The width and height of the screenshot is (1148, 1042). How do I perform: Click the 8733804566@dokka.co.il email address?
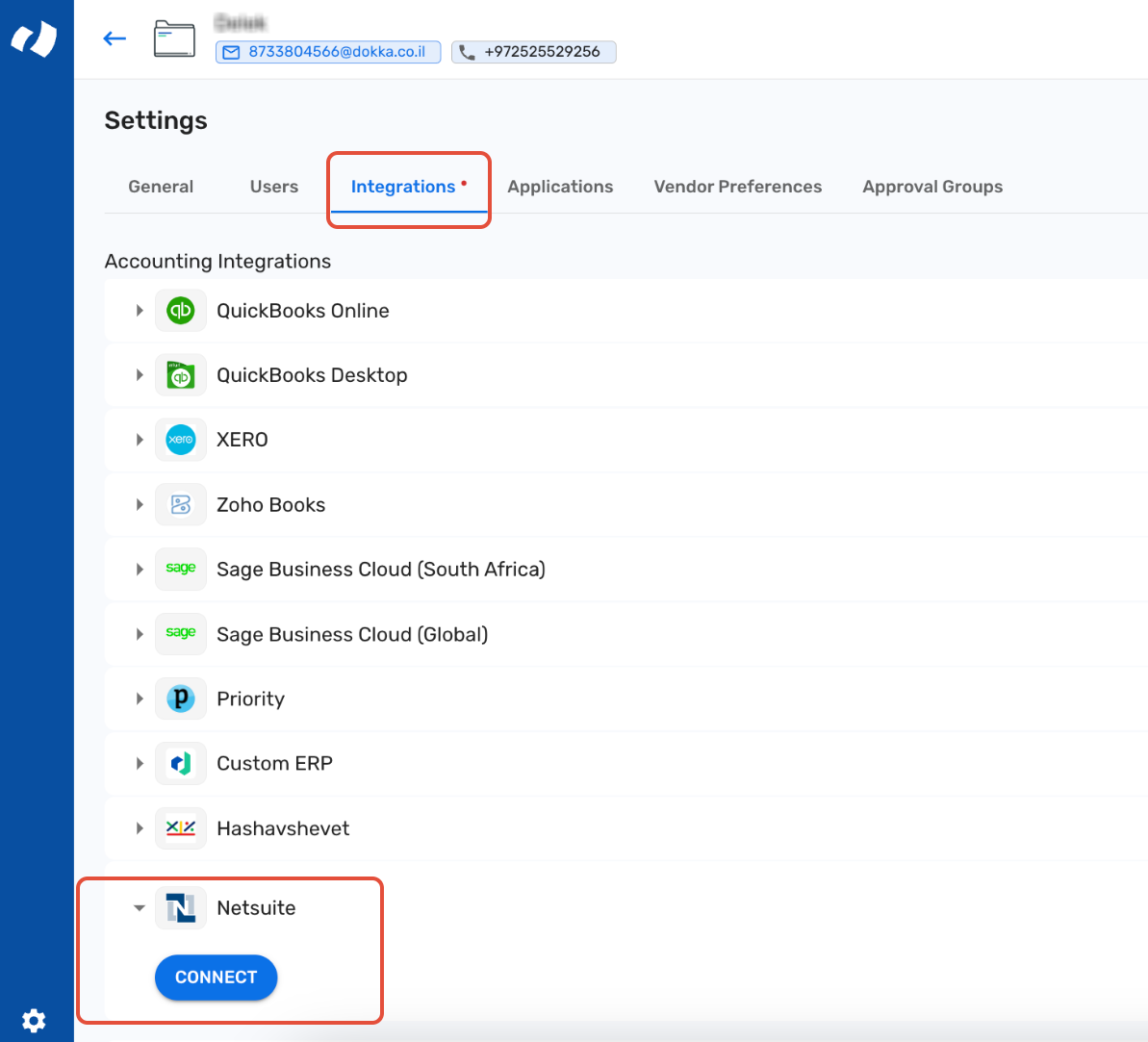click(x=337, y=52)
